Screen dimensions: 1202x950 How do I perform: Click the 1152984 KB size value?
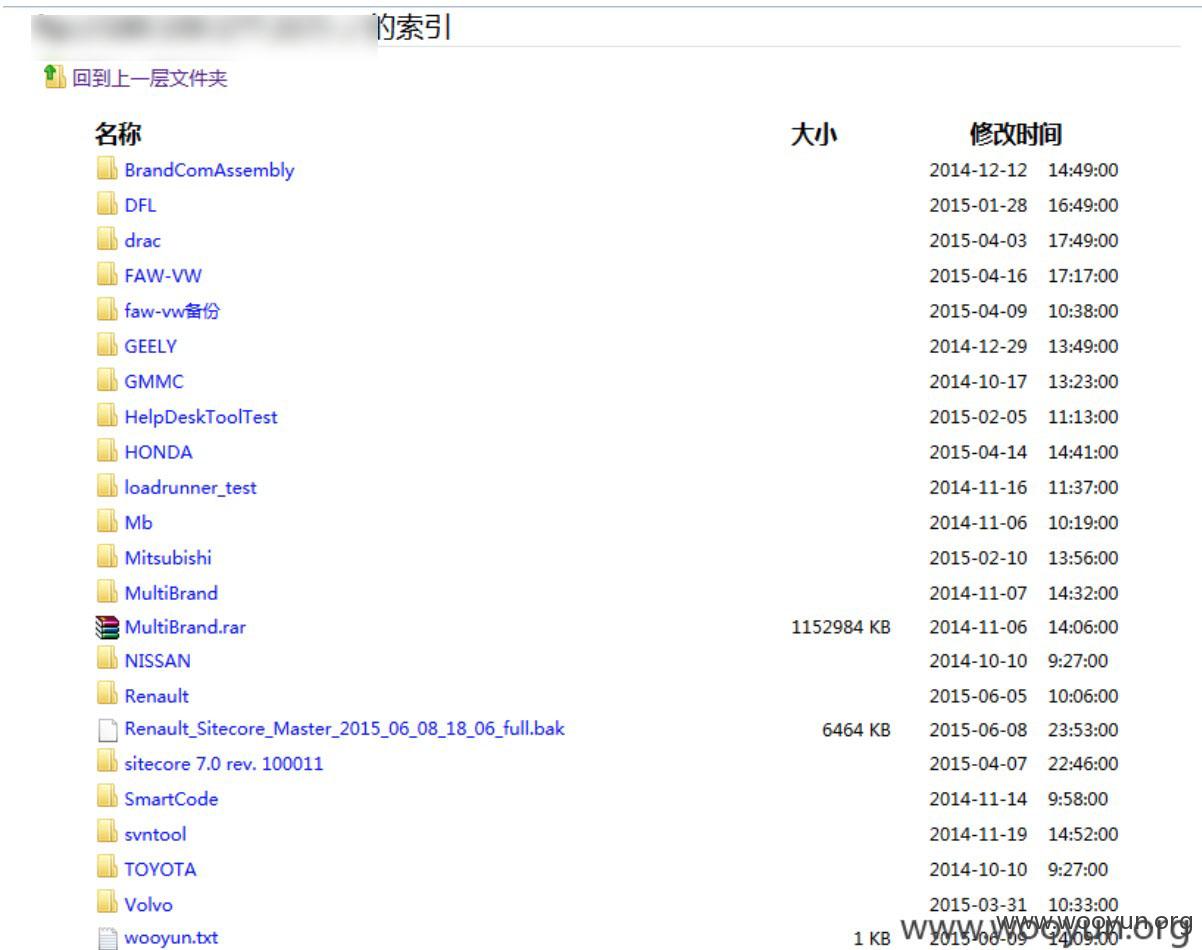click(x=841, y=628)
